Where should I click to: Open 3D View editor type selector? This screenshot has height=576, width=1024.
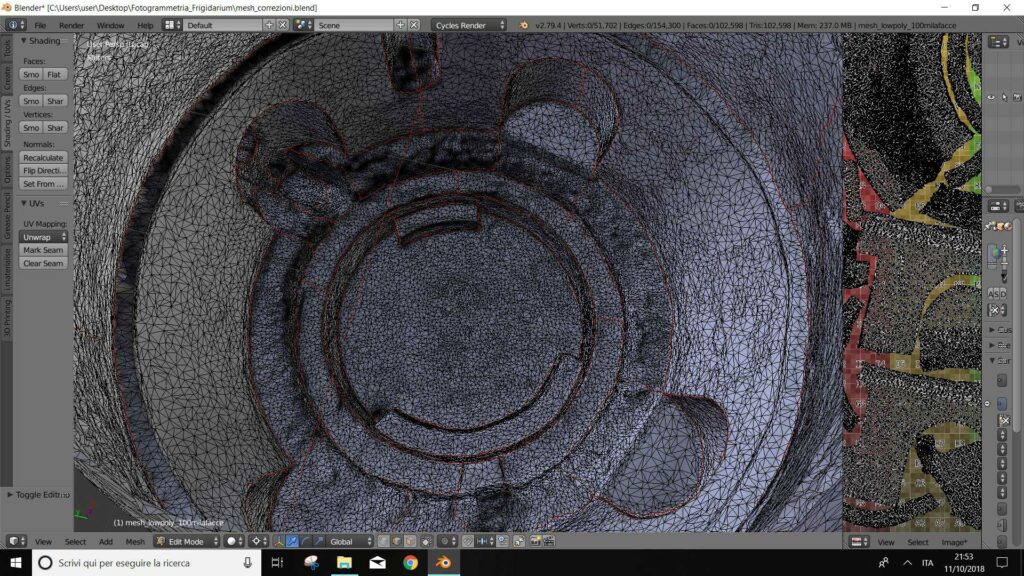click(16, 541)
